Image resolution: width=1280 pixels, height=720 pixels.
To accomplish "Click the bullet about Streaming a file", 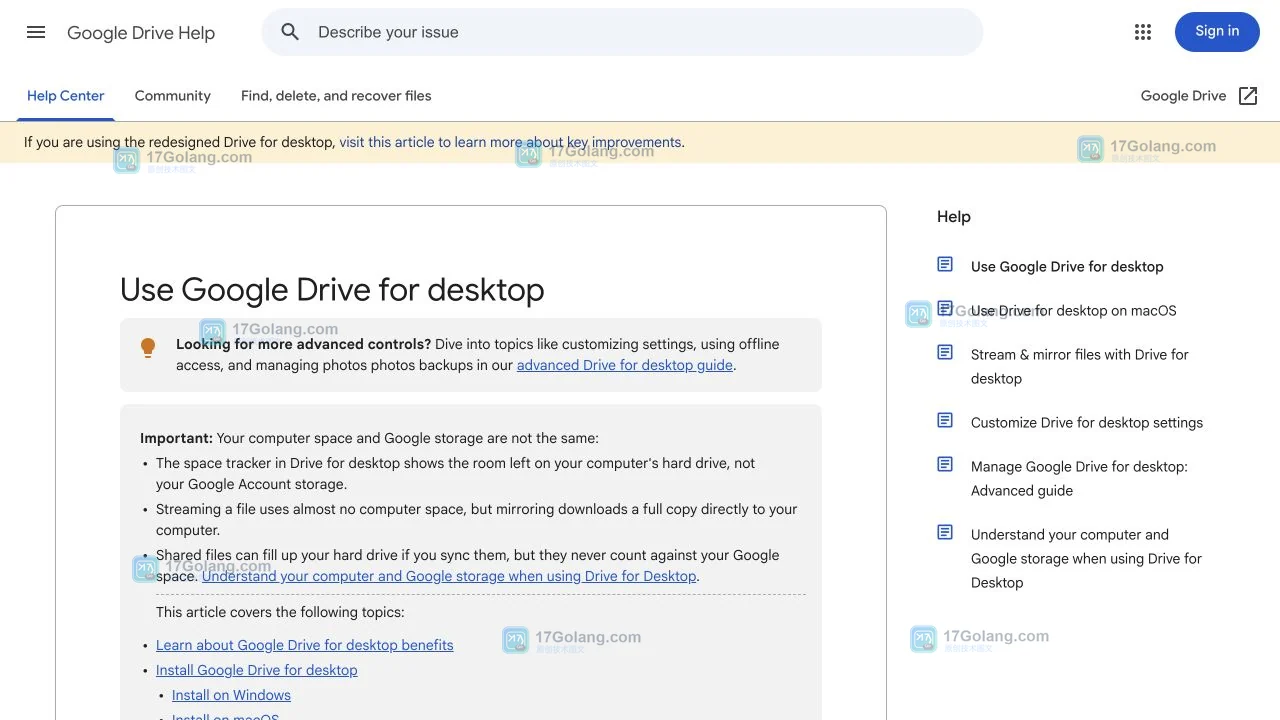I will tap(476, 519).
